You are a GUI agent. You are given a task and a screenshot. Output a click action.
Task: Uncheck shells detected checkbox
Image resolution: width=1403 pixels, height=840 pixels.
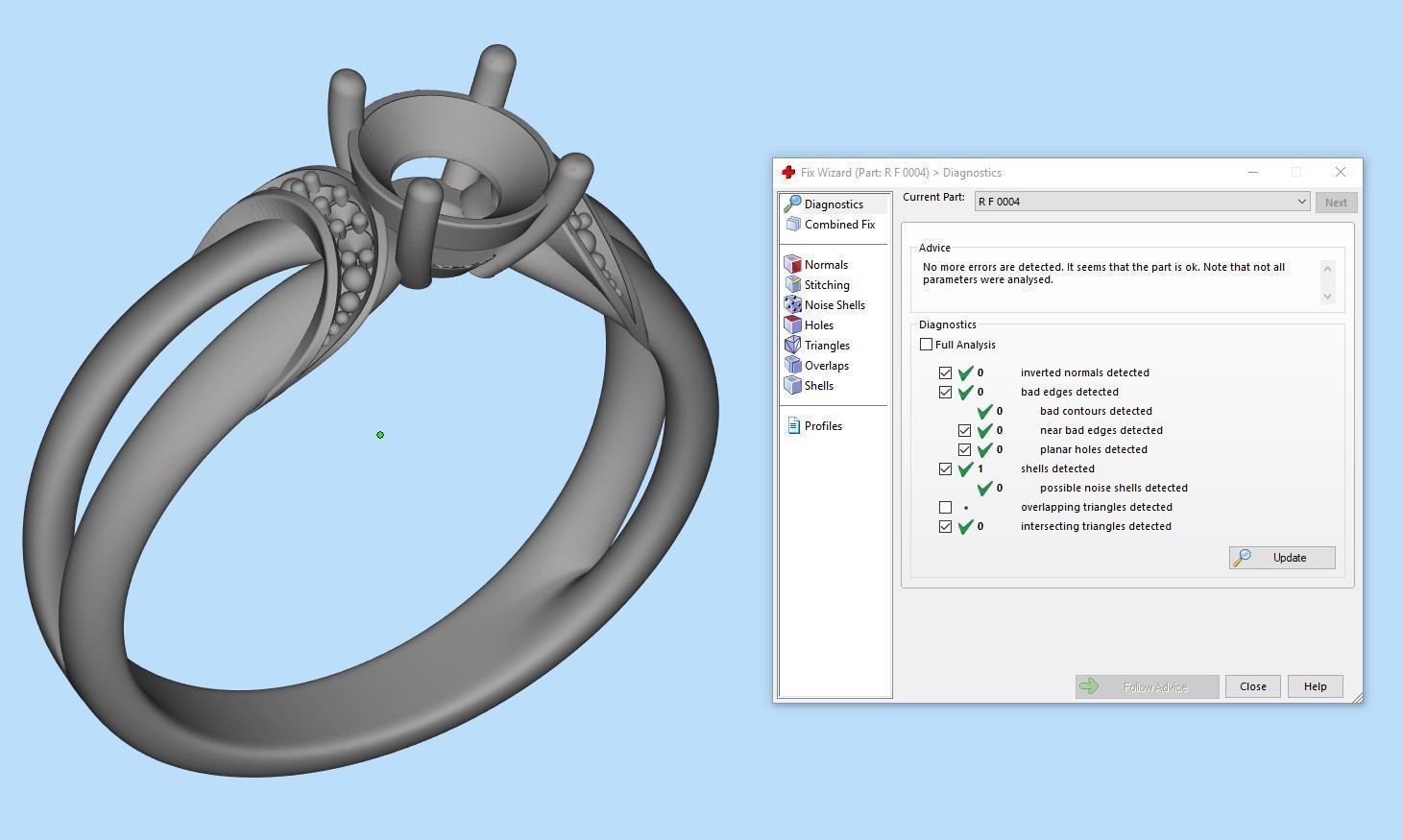pyautogui.click(x=945, y=468)
